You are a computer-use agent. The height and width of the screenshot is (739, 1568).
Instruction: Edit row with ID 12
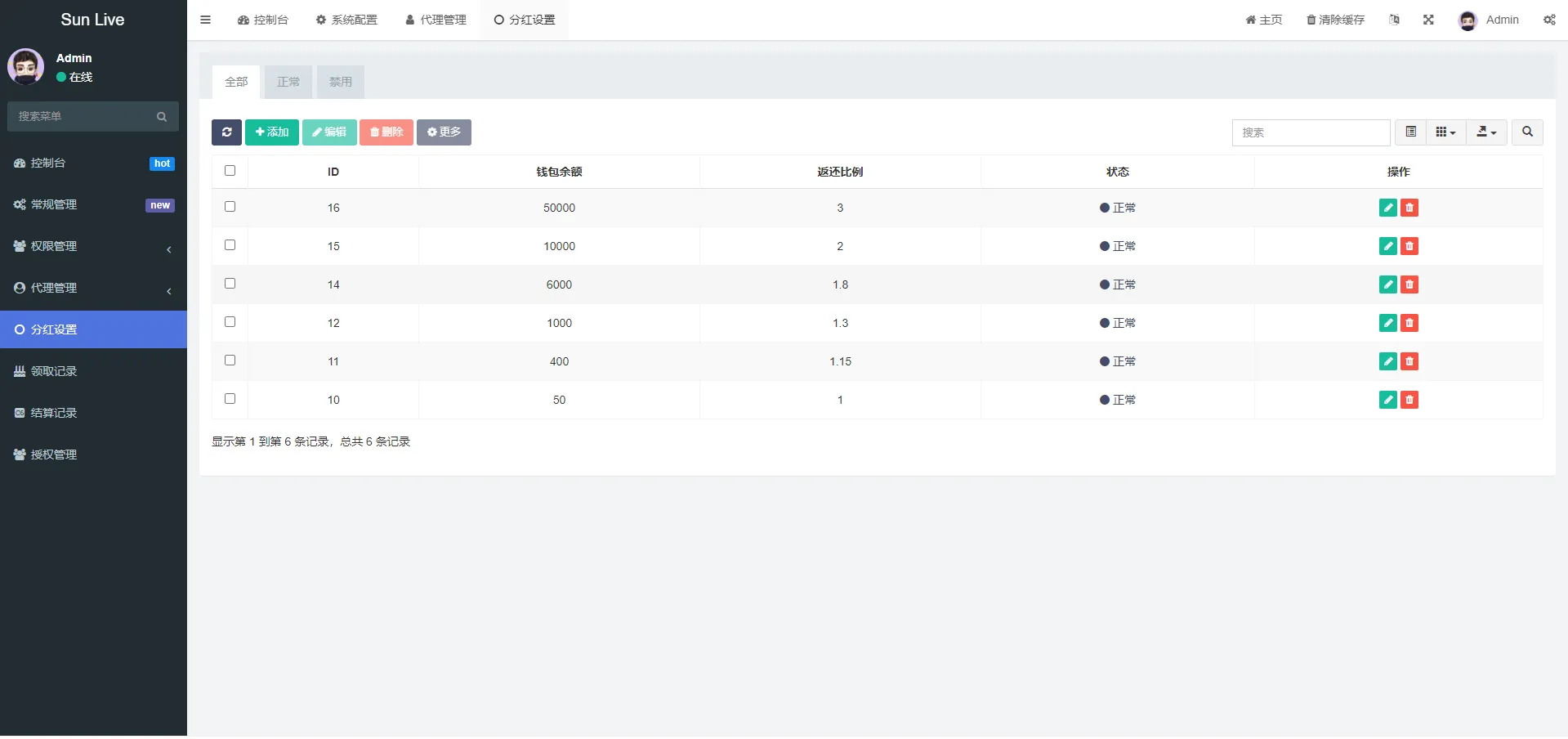pyautogui.click(x=1387, y=323)
